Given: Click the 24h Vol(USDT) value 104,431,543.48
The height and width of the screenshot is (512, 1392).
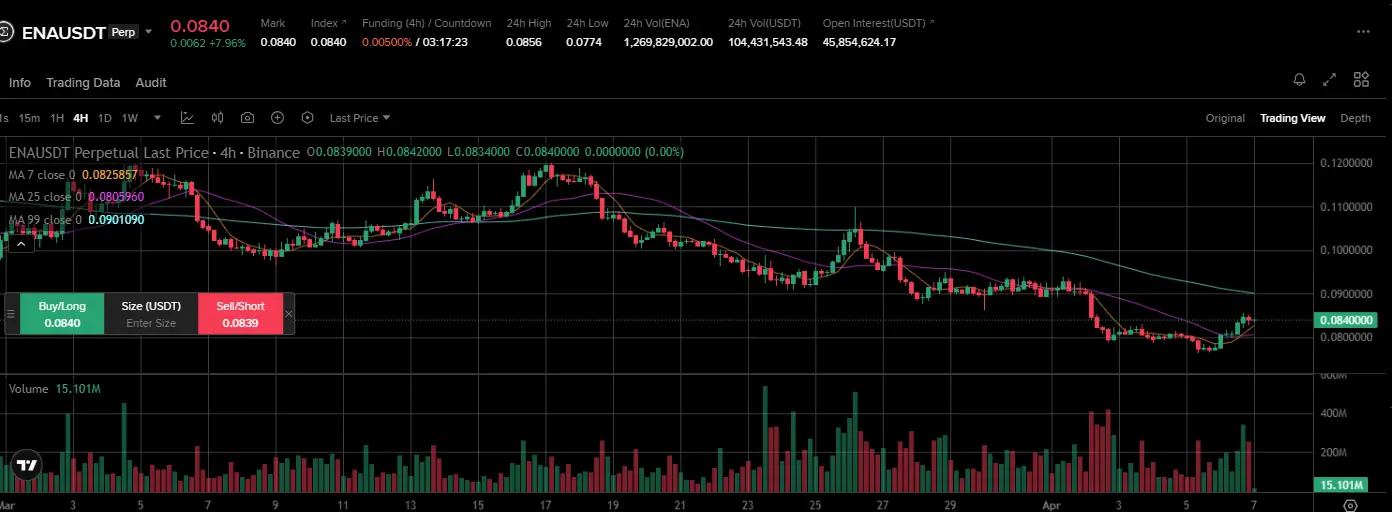Looking at the screenshot, I should (x=768, y=42).
